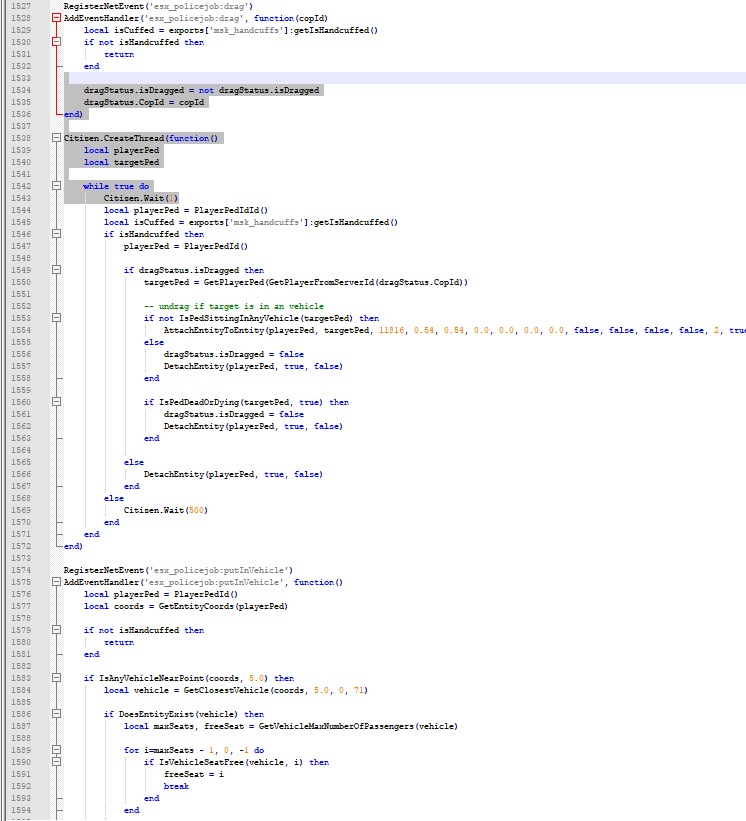Fold the block at line 1546
Viewport: 746px width, 821px height.
[x=56, y=235]
